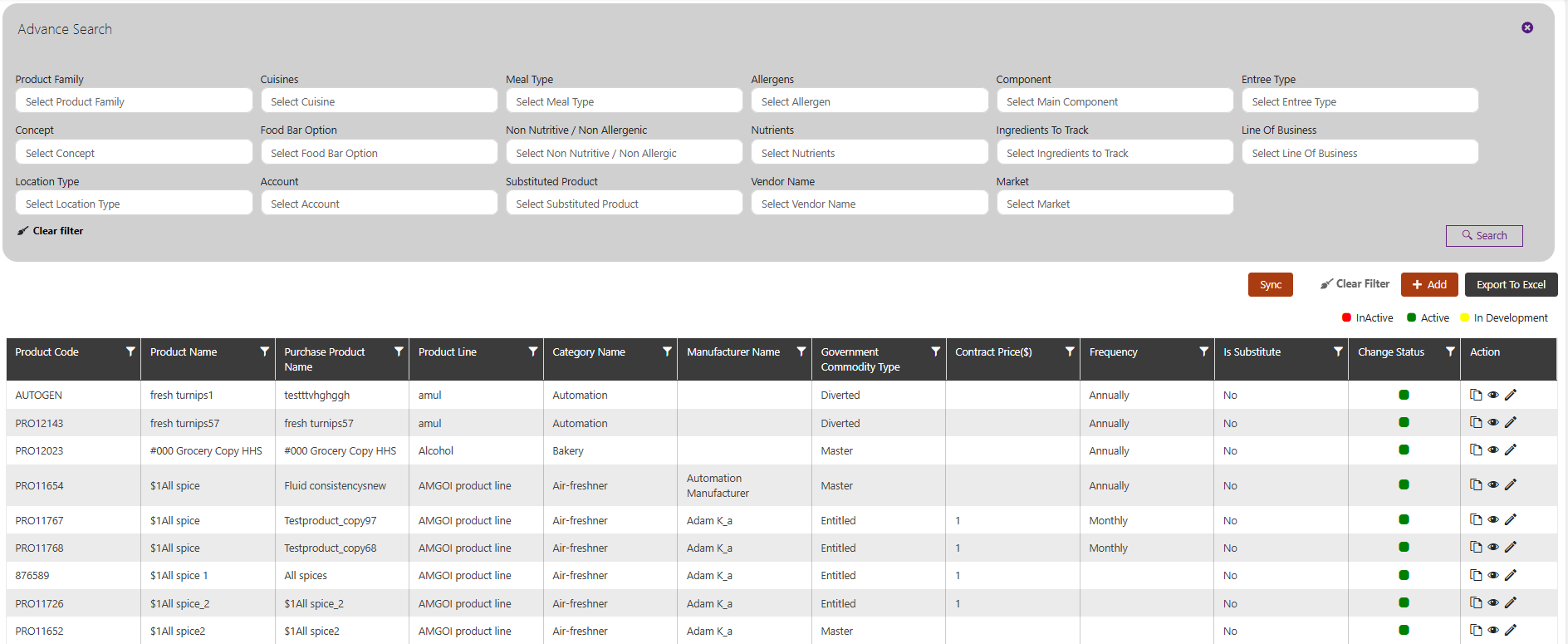Open the Select Account field

(x=379, y=204)
